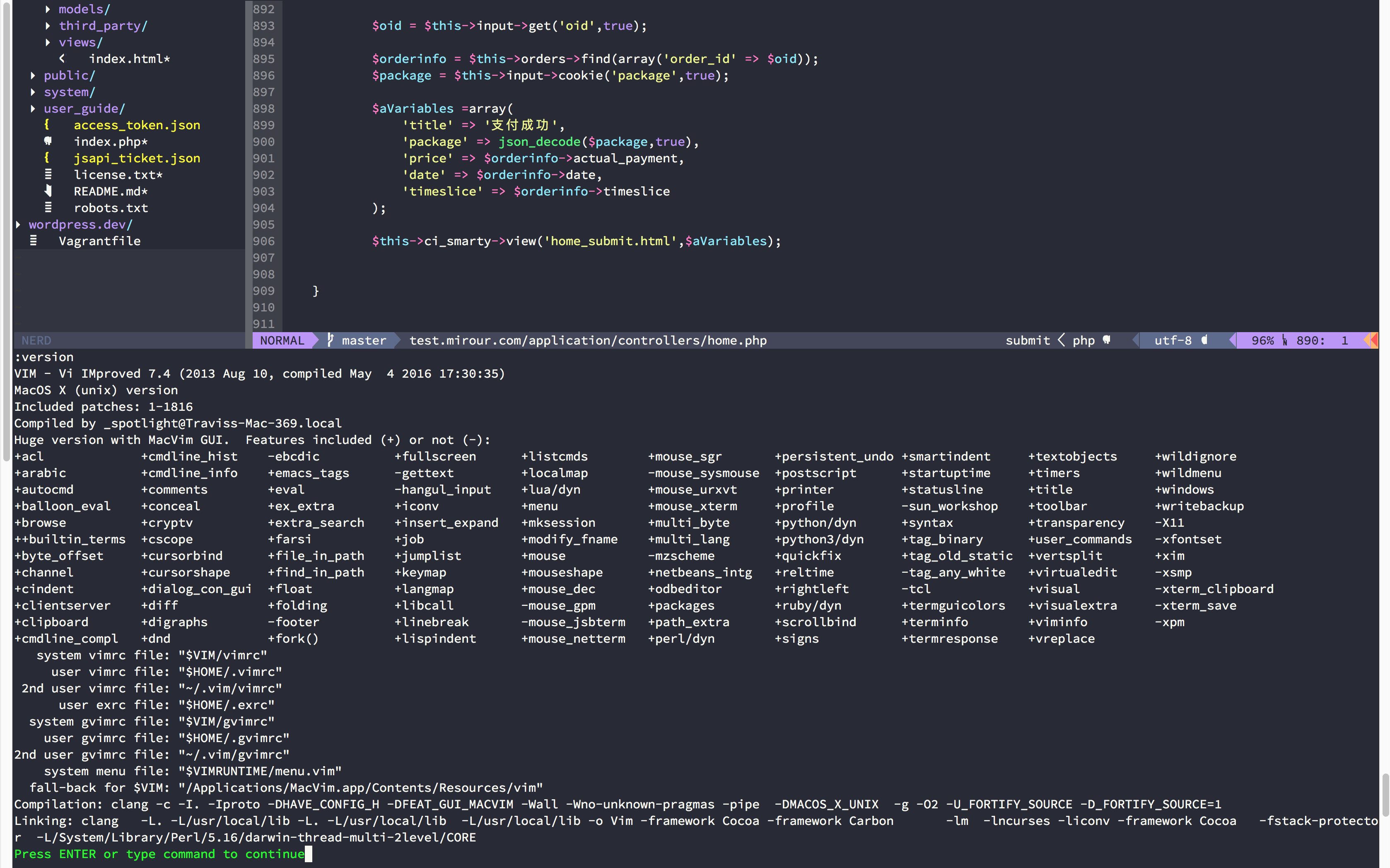
Task: Click the php filetype label in status line
Action: tap(1084, 341)
